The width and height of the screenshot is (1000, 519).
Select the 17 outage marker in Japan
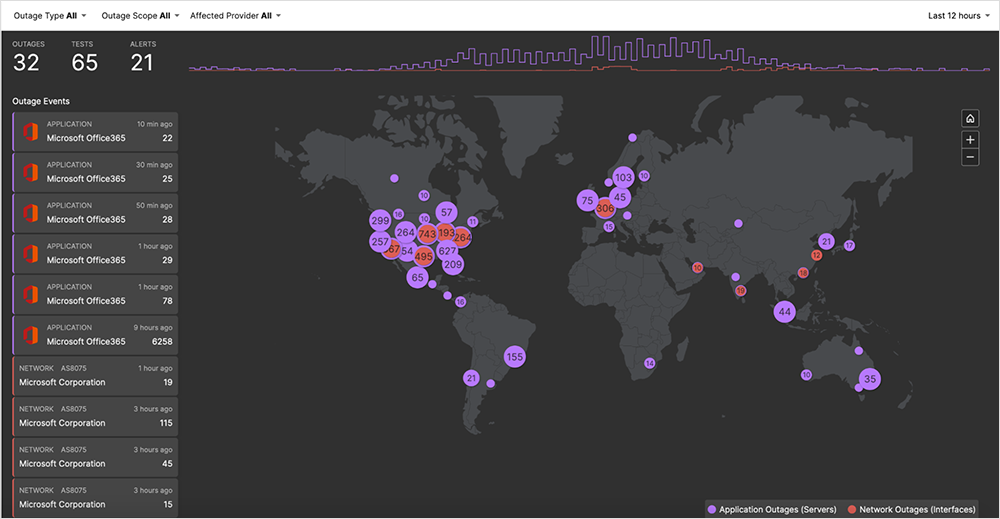tap(849, 245)
